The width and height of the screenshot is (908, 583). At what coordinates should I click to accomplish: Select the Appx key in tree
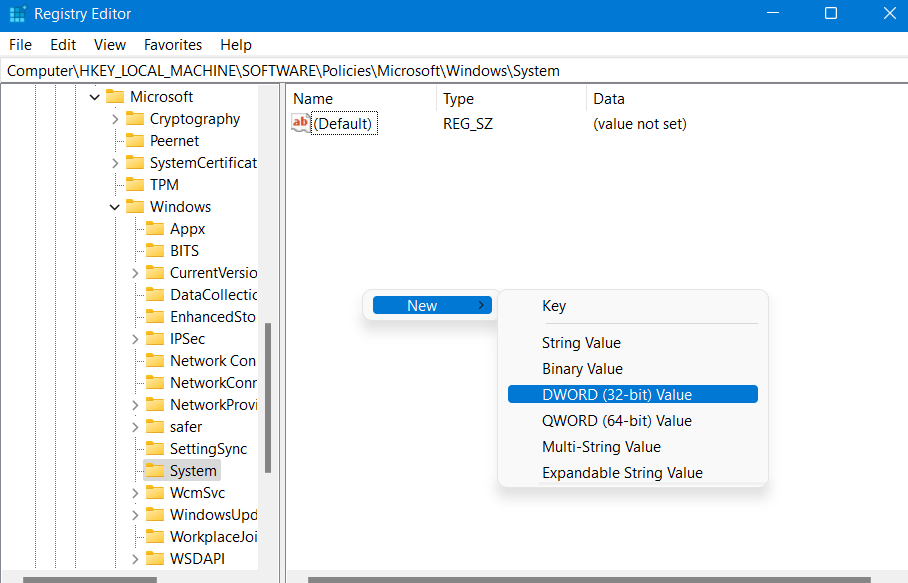pos(187,229)
